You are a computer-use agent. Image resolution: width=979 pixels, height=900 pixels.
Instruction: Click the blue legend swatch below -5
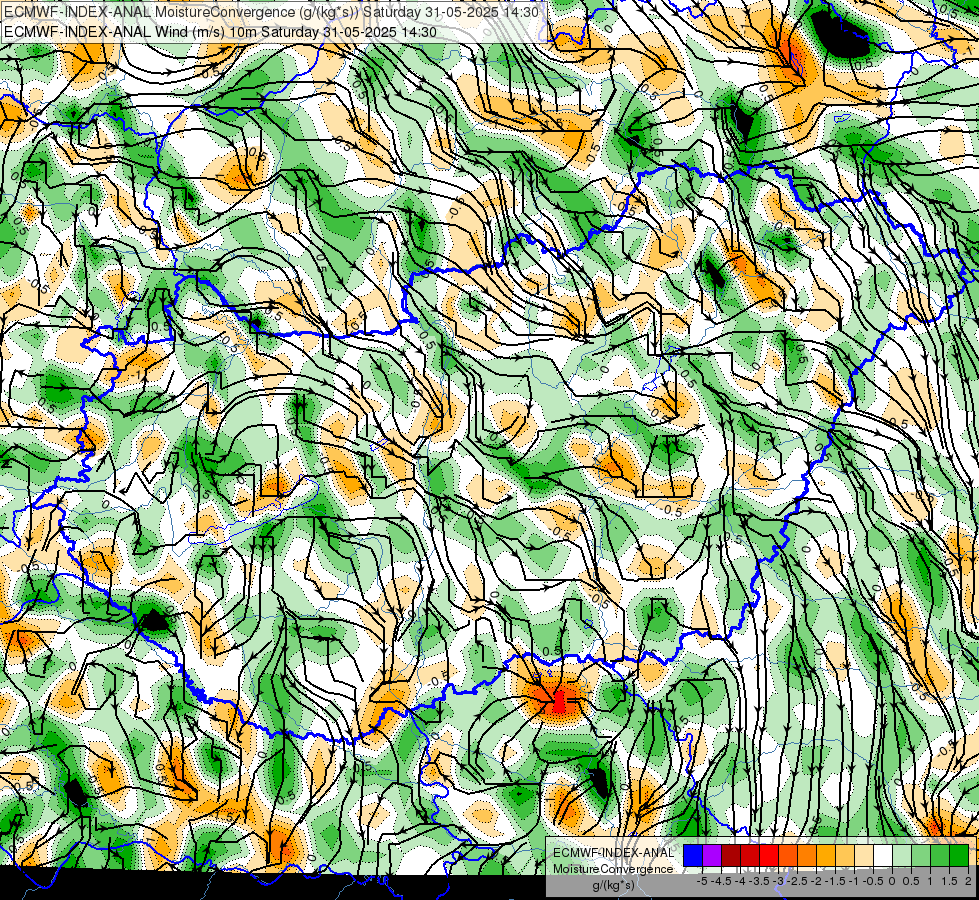pyautogui.click(x=693, y=855)
